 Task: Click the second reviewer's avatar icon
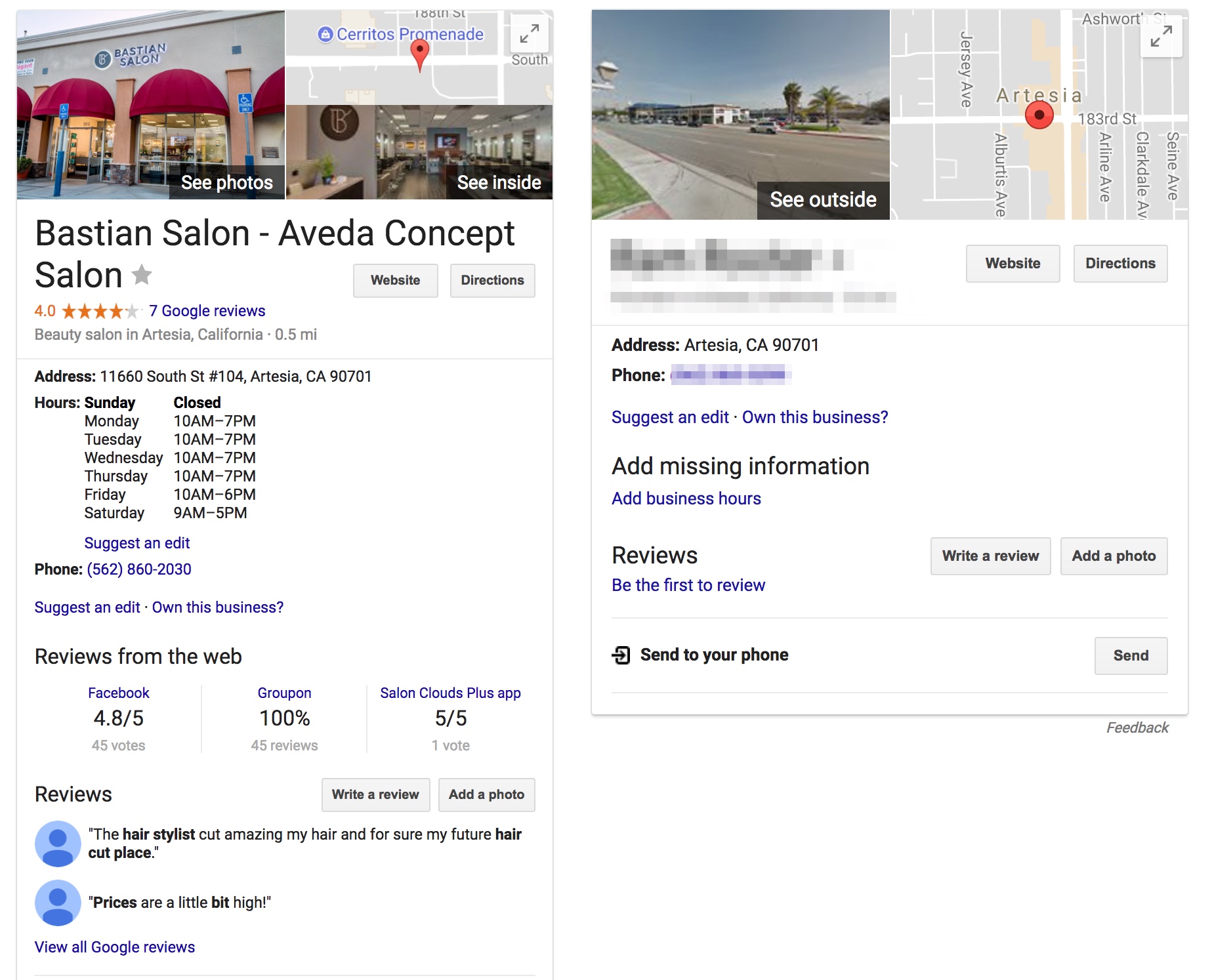tap(58, 903)
